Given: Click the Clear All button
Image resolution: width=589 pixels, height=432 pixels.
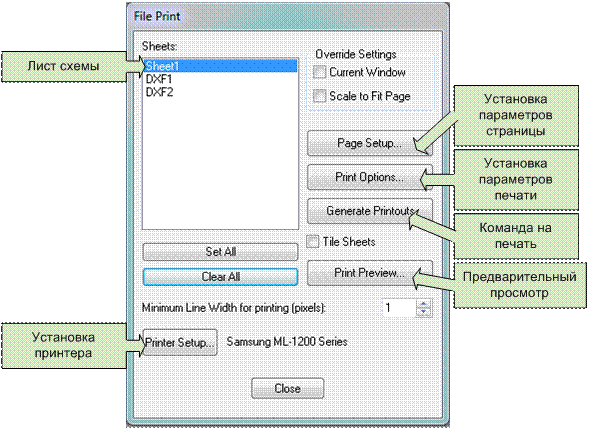Looking at the screenshot, I should coord(220,277).
